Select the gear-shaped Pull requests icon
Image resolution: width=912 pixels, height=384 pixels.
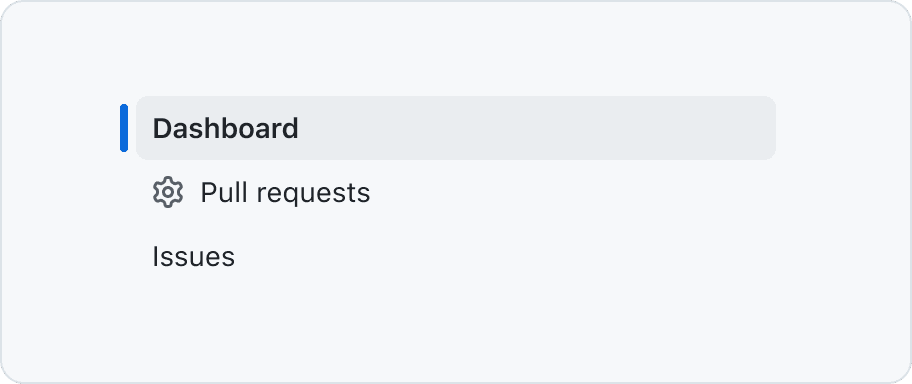coord(168,192)
